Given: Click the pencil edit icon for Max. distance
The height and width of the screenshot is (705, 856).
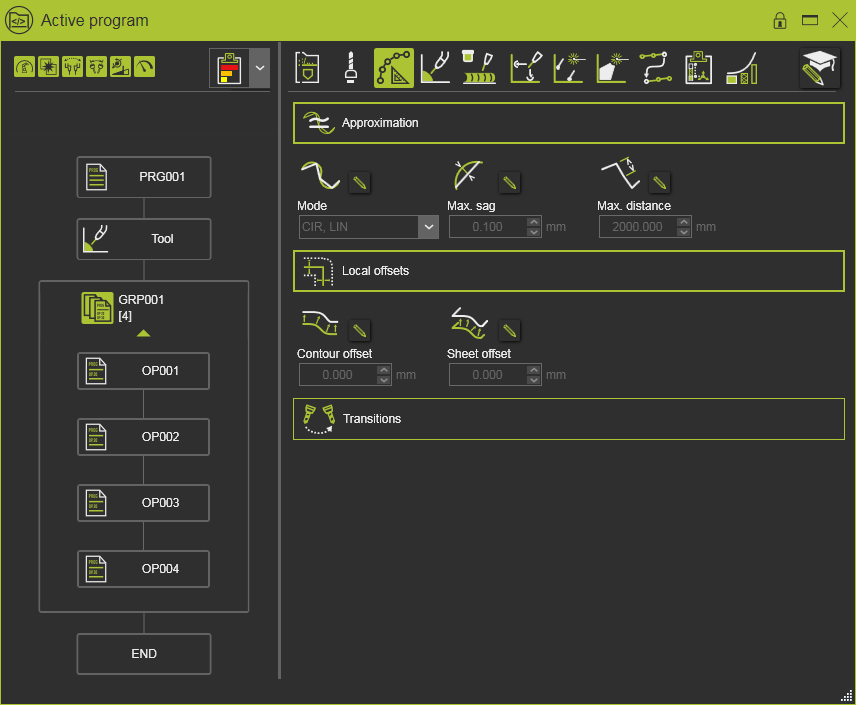Looking at the screenshot, I should pos(659,182).
